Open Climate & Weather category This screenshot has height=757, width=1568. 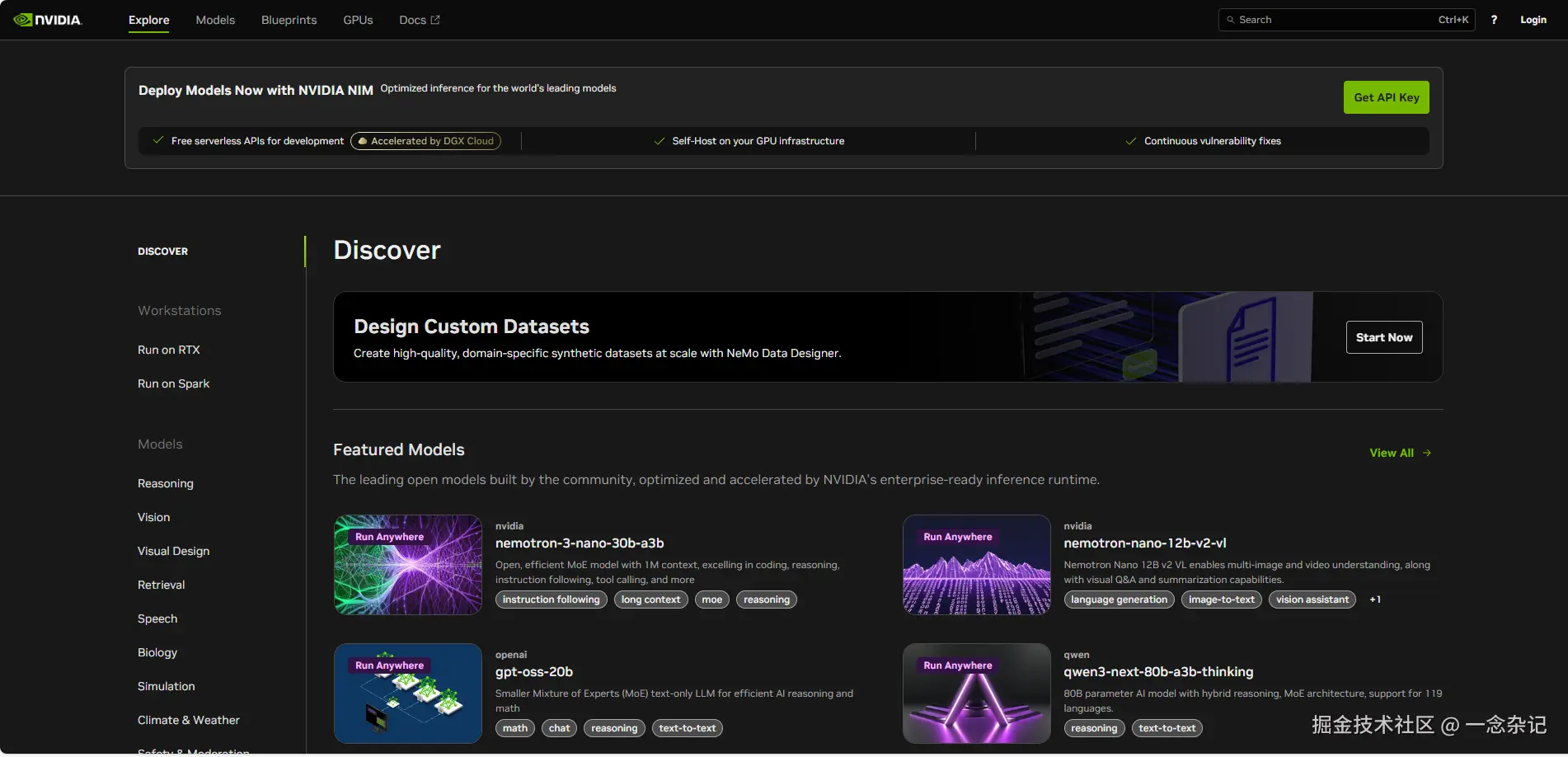189,720
